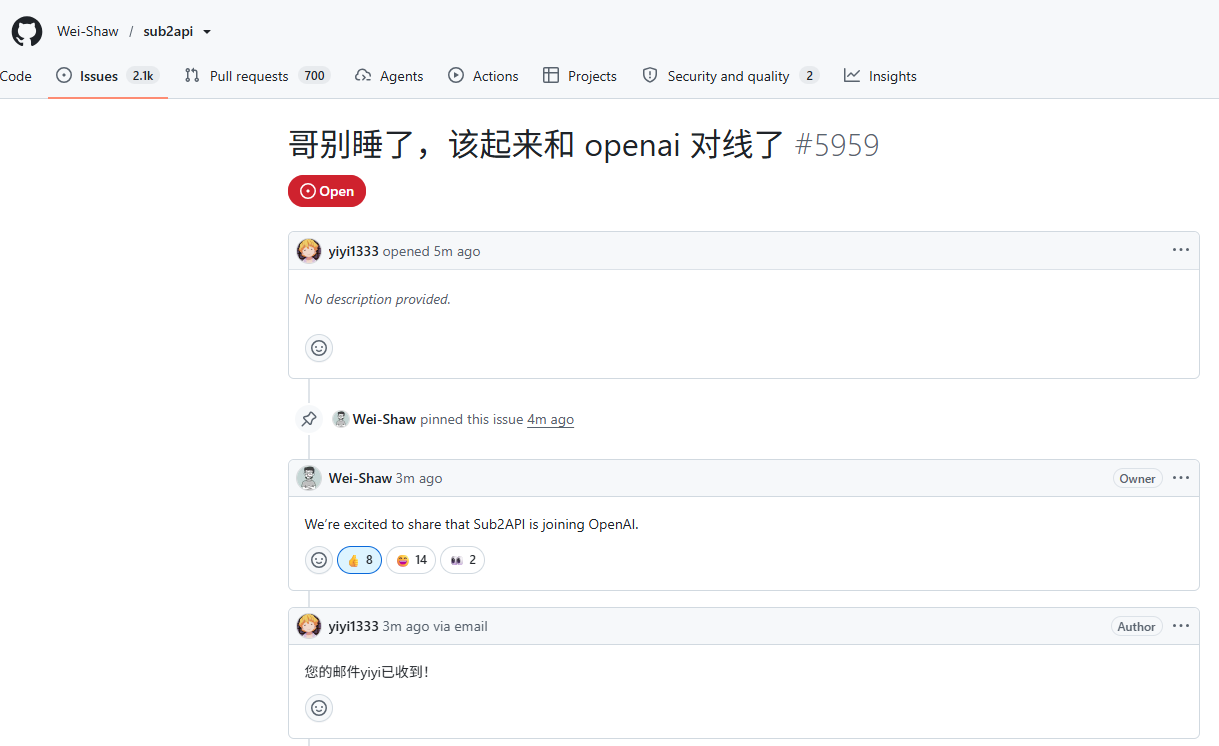Click the Issues count badge 2.1k
The width and height of the screenshot is (1219, 746).
click(143, 76)
